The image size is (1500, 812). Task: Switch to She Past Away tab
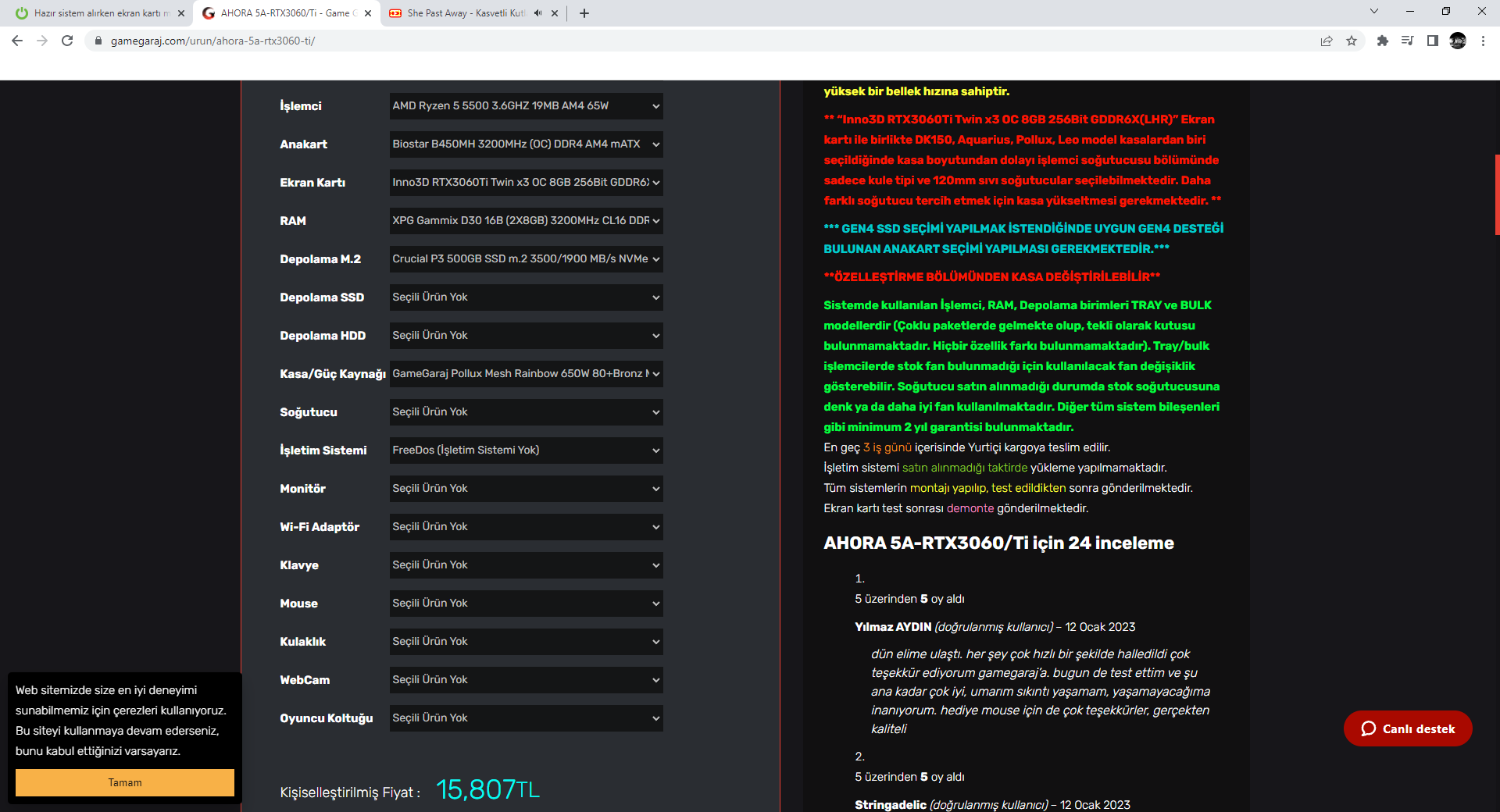coord(473,13)
